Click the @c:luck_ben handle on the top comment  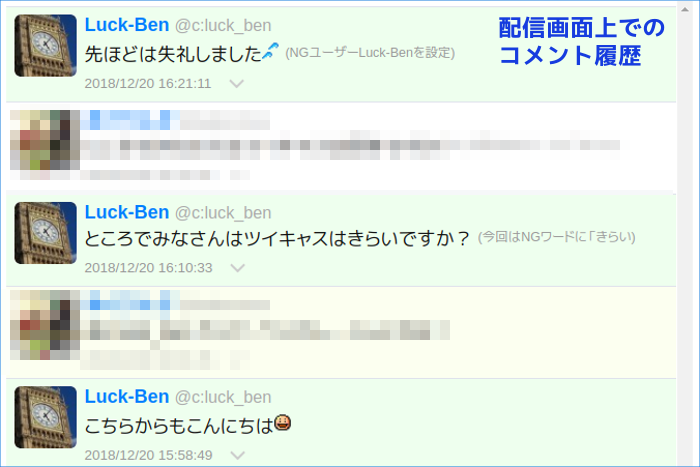coord(223,26)
